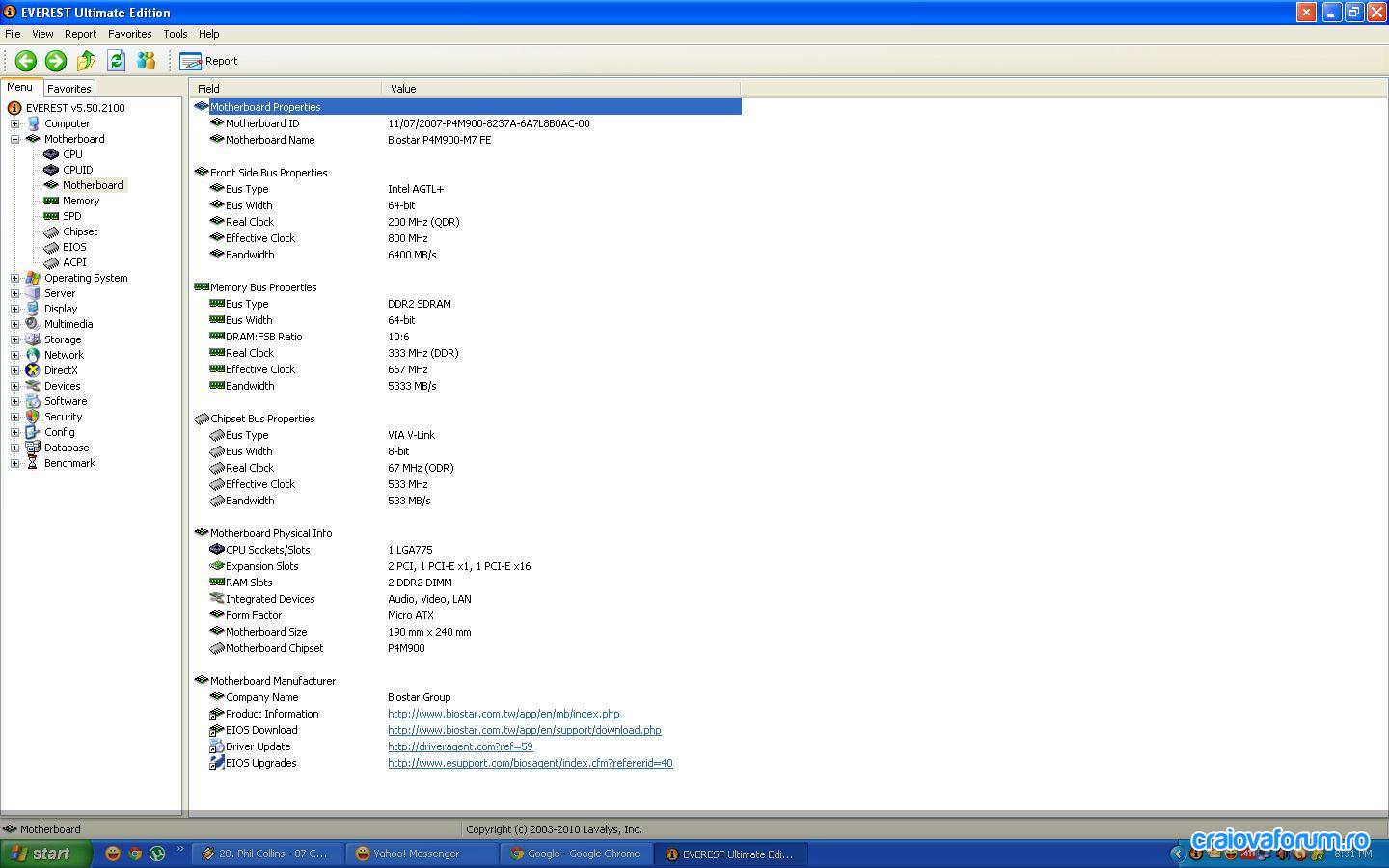1389x868 pixels.
Task: Click the Refresh toolbar icon
Action: 116,61
